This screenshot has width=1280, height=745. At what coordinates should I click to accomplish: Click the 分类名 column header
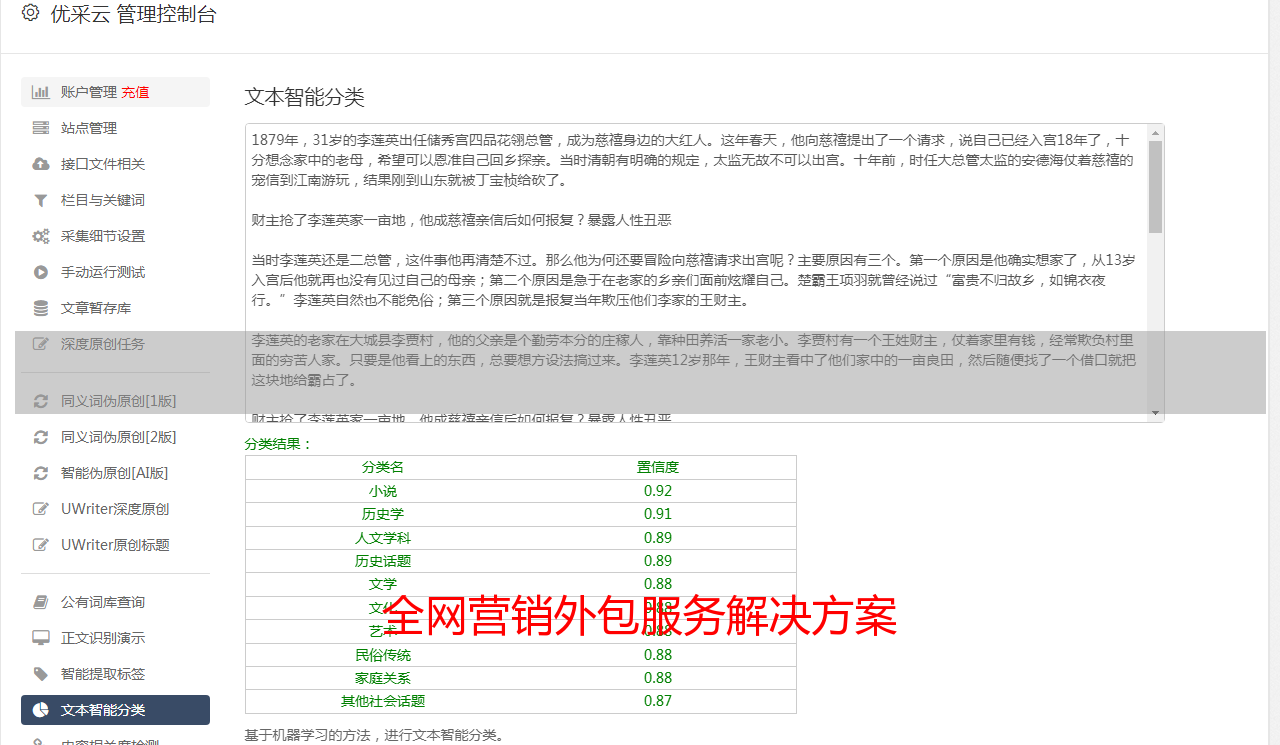tap(383, 467)
